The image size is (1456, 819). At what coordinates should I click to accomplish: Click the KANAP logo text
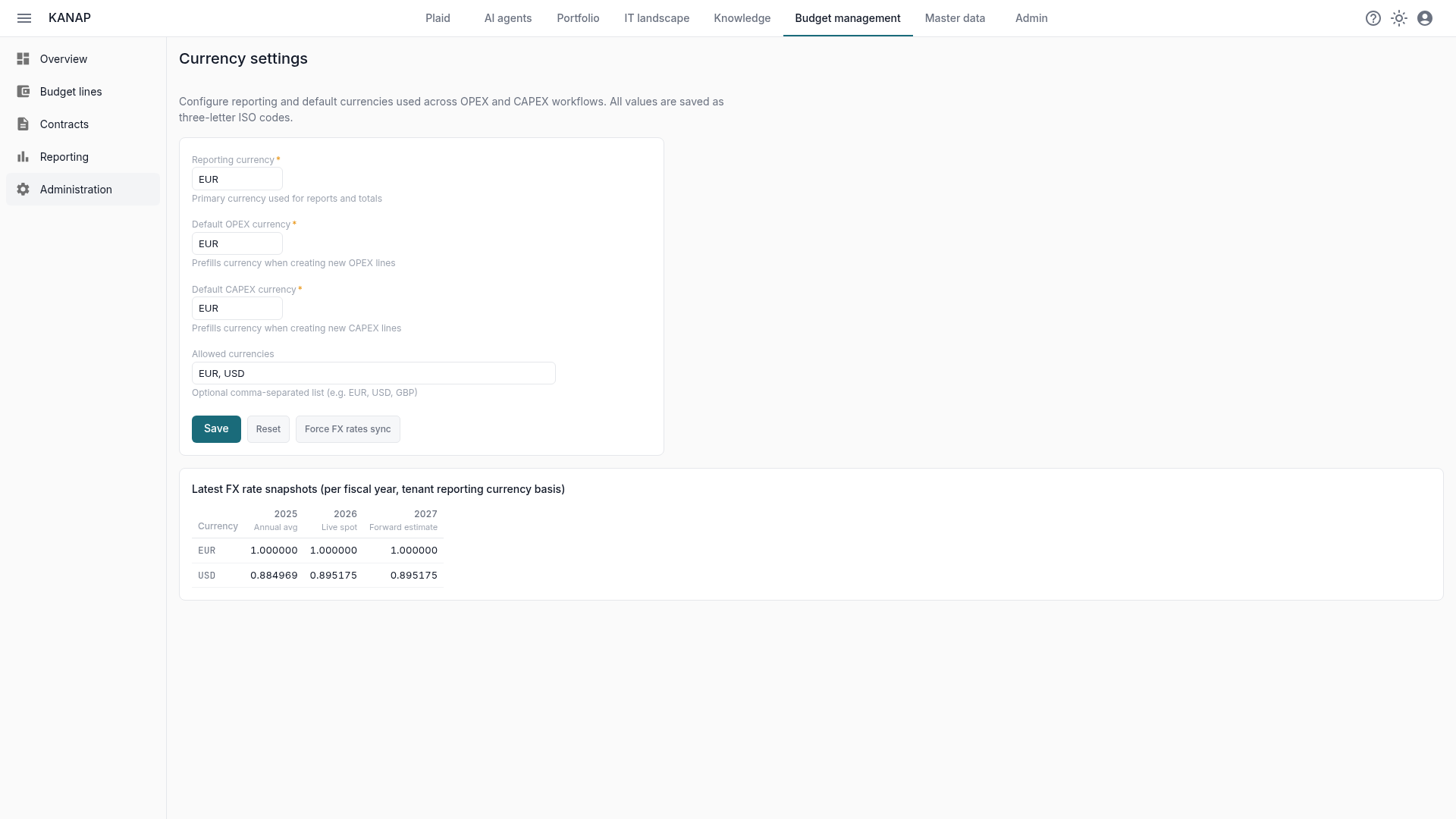tap(70, 18)
